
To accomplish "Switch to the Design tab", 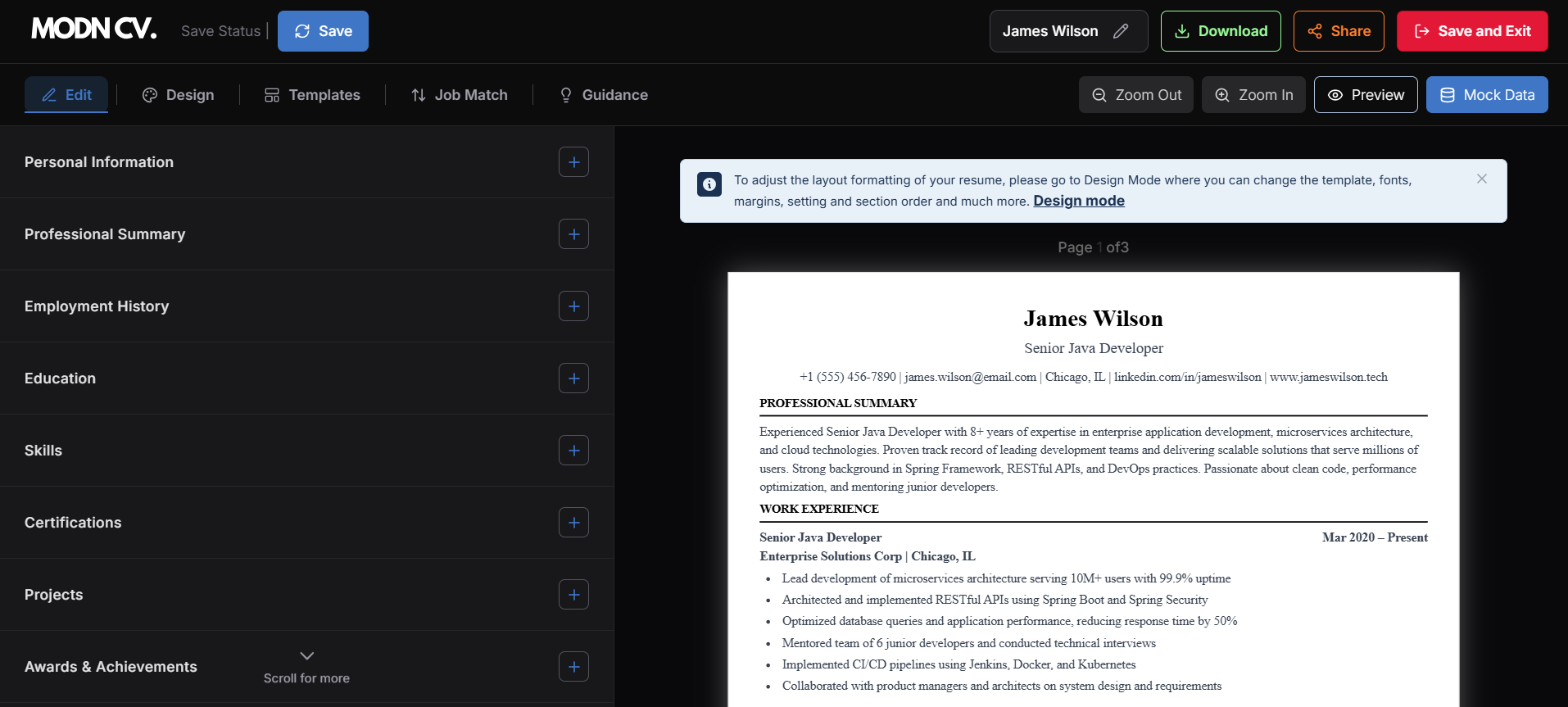I will tap(178, 95).
